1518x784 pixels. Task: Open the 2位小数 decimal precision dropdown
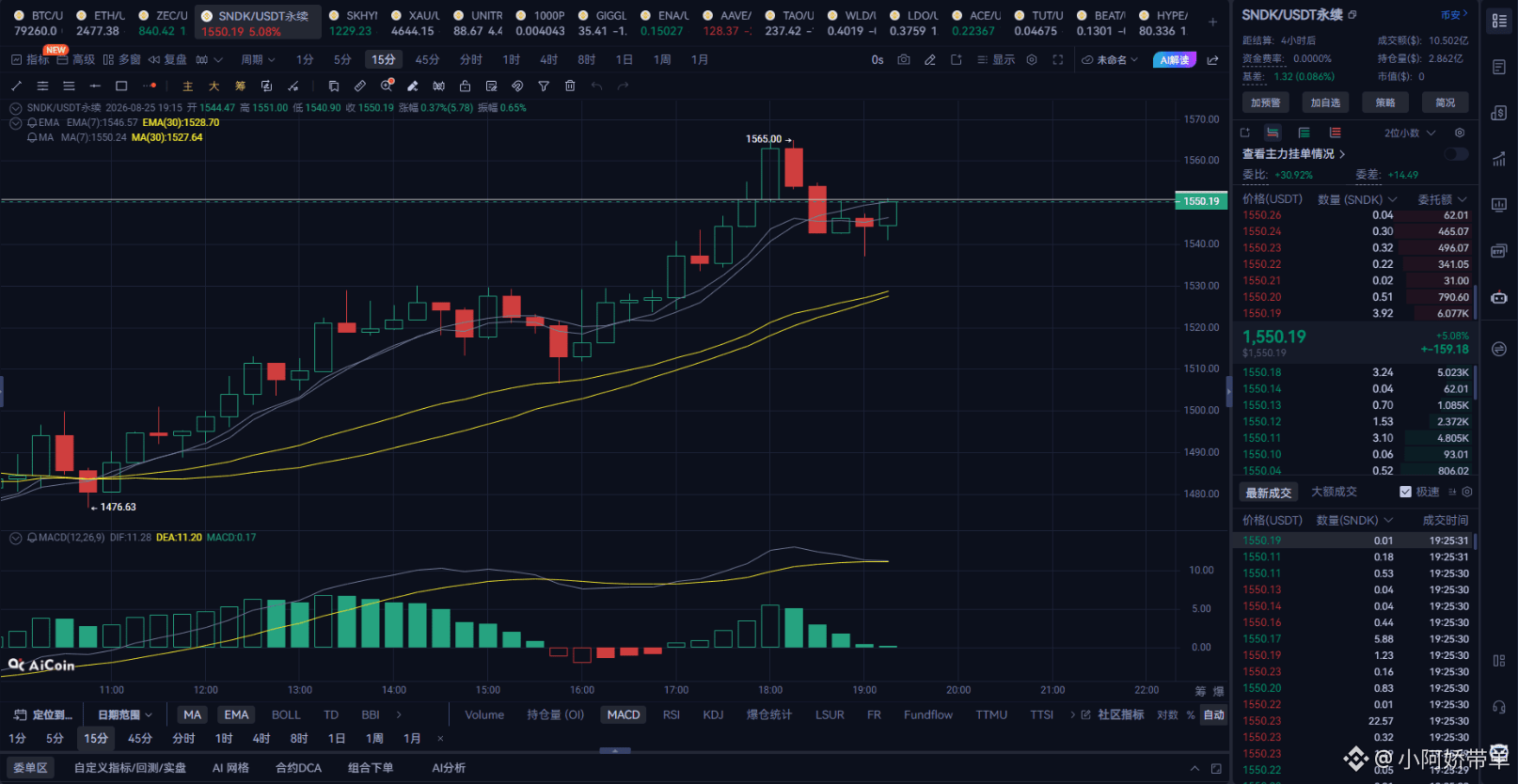click(1410, 133)
